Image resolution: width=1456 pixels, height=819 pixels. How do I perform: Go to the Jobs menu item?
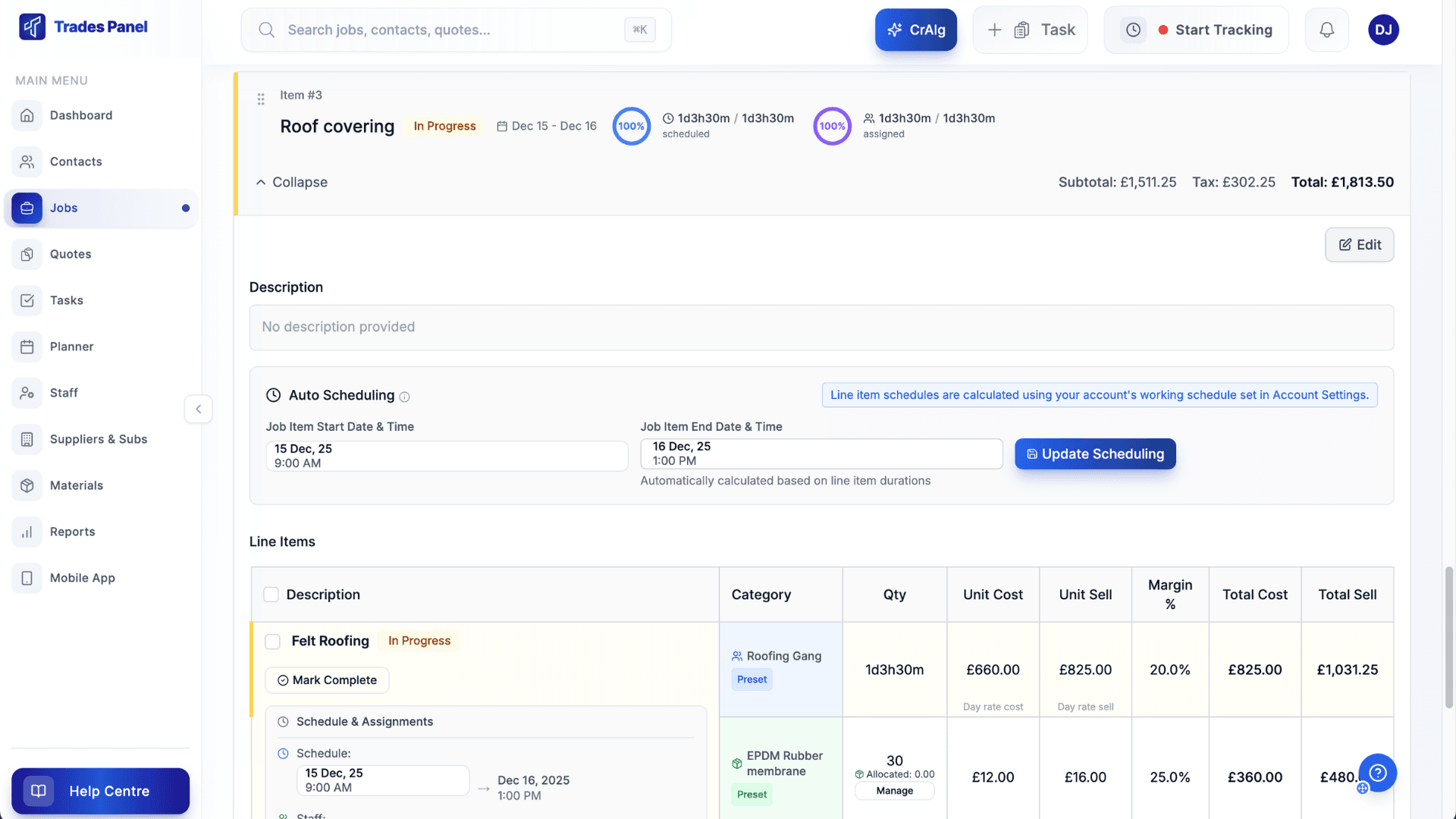tap(64, 208)
